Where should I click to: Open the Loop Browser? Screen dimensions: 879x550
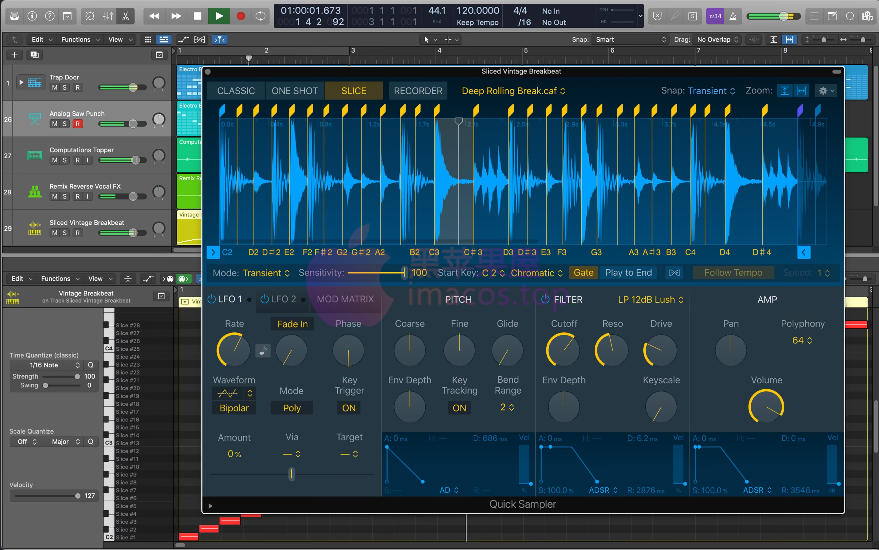850,16
